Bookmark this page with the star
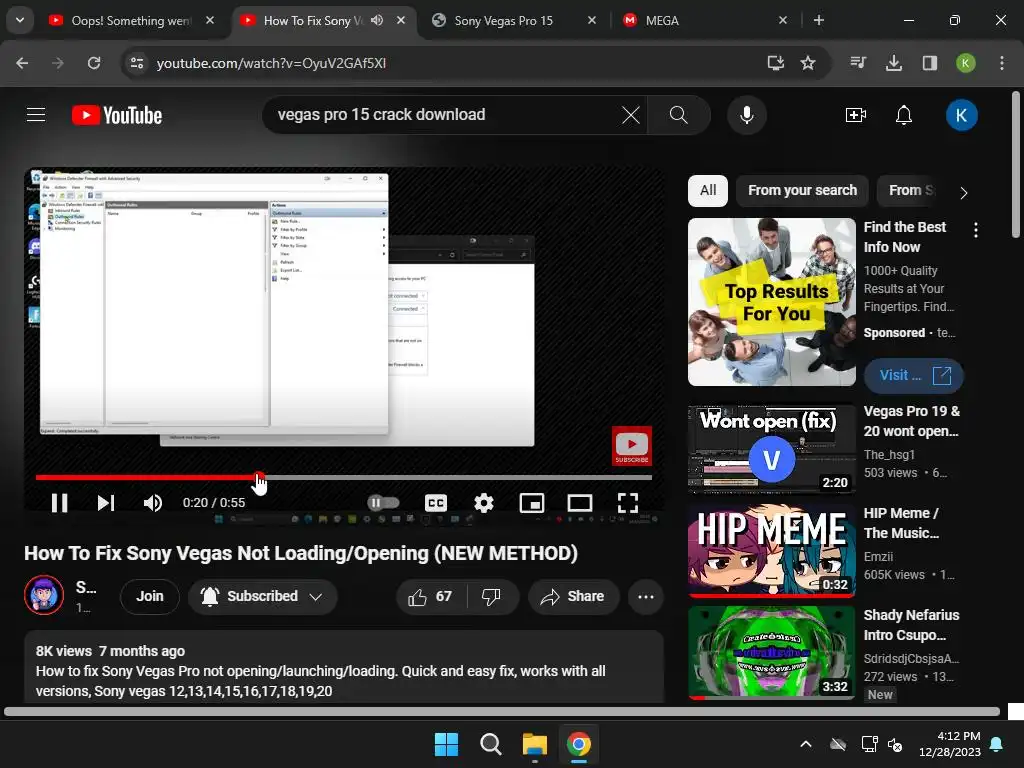 [808, 63]
